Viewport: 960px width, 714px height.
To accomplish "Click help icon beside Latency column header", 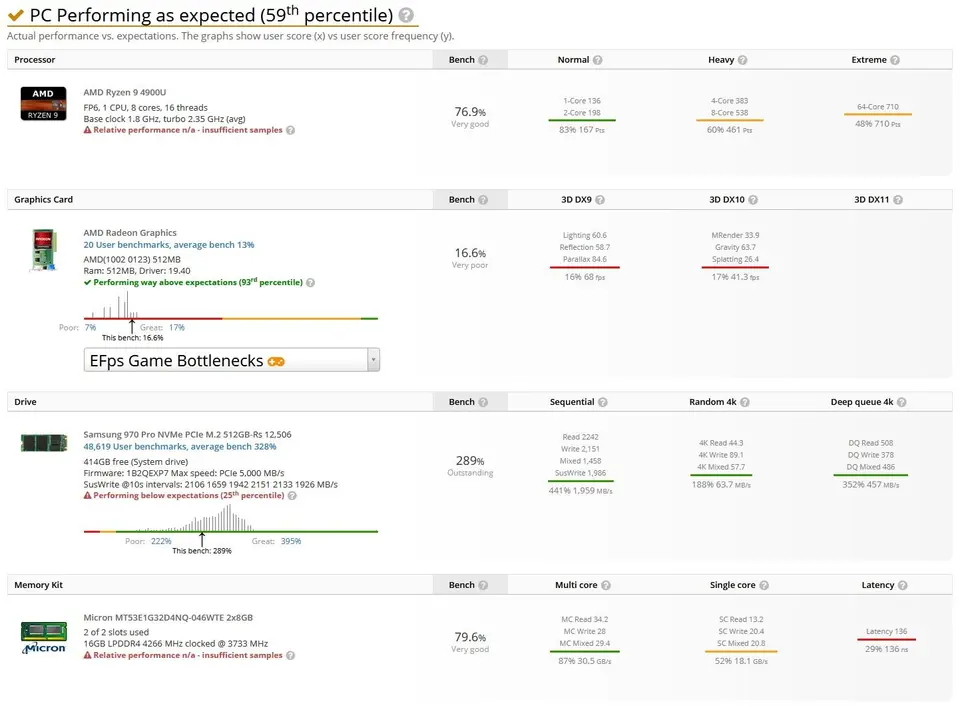I will (903, 585).
